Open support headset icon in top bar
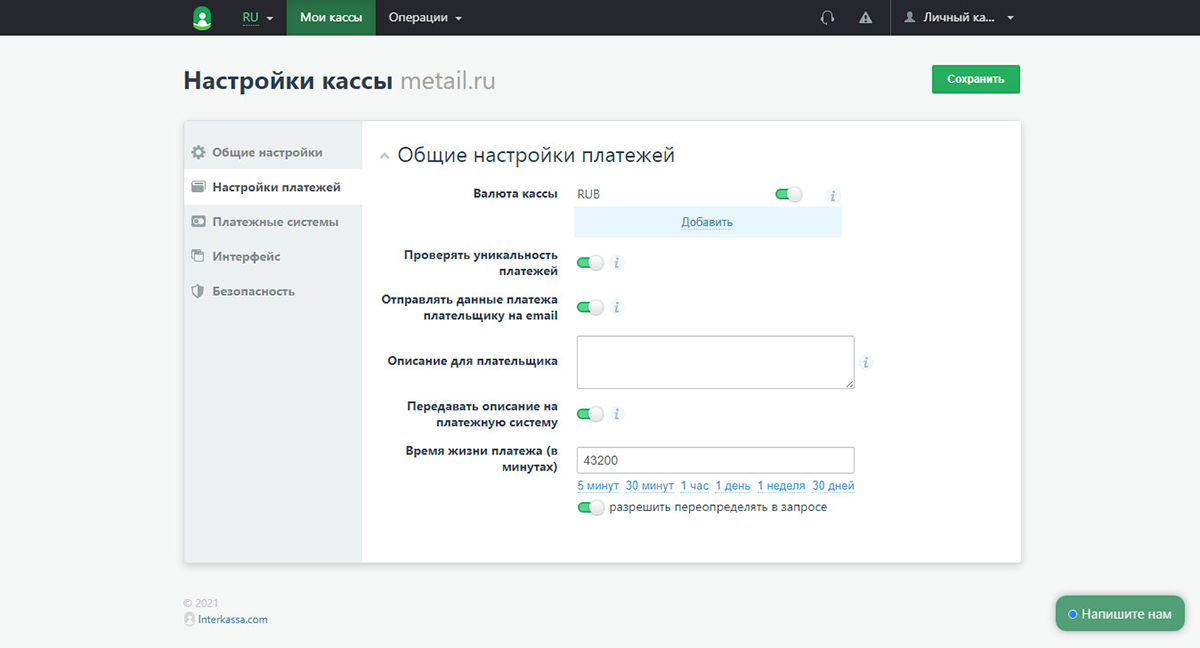Screen dimensions: 1200x648 tap(827, 18)
